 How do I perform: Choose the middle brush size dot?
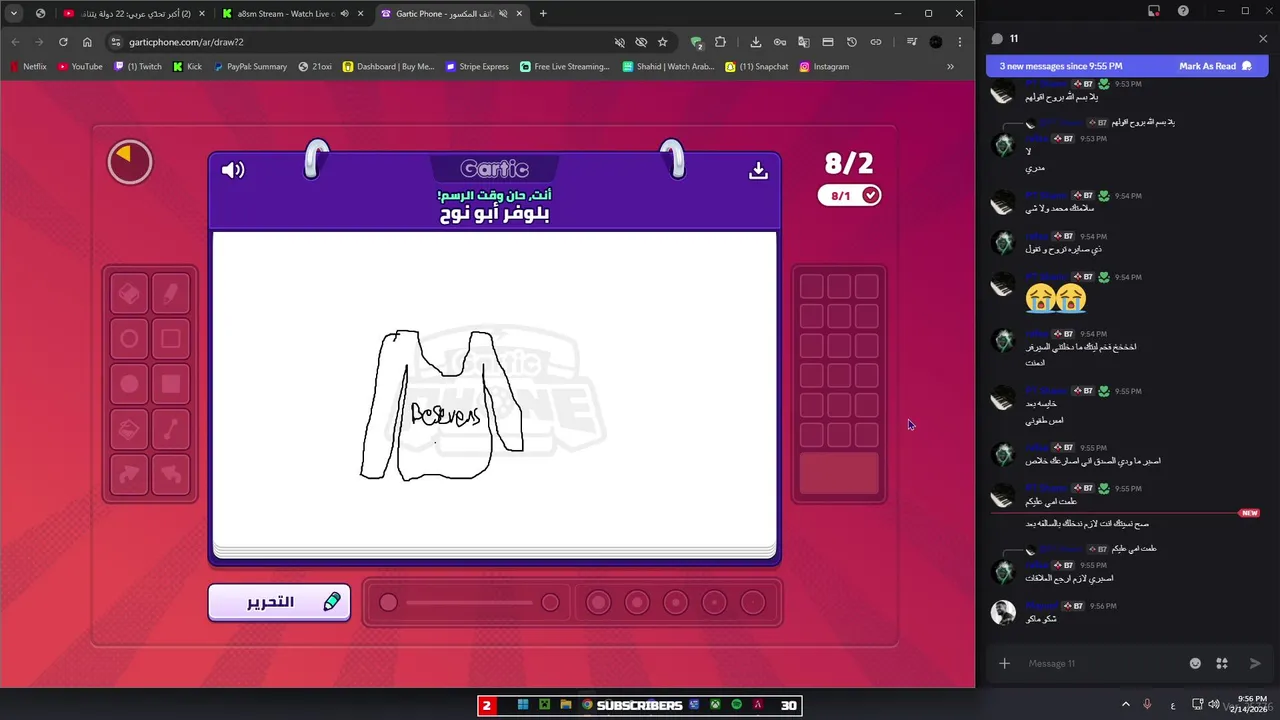pyautogui.click(x=676, y=602)
